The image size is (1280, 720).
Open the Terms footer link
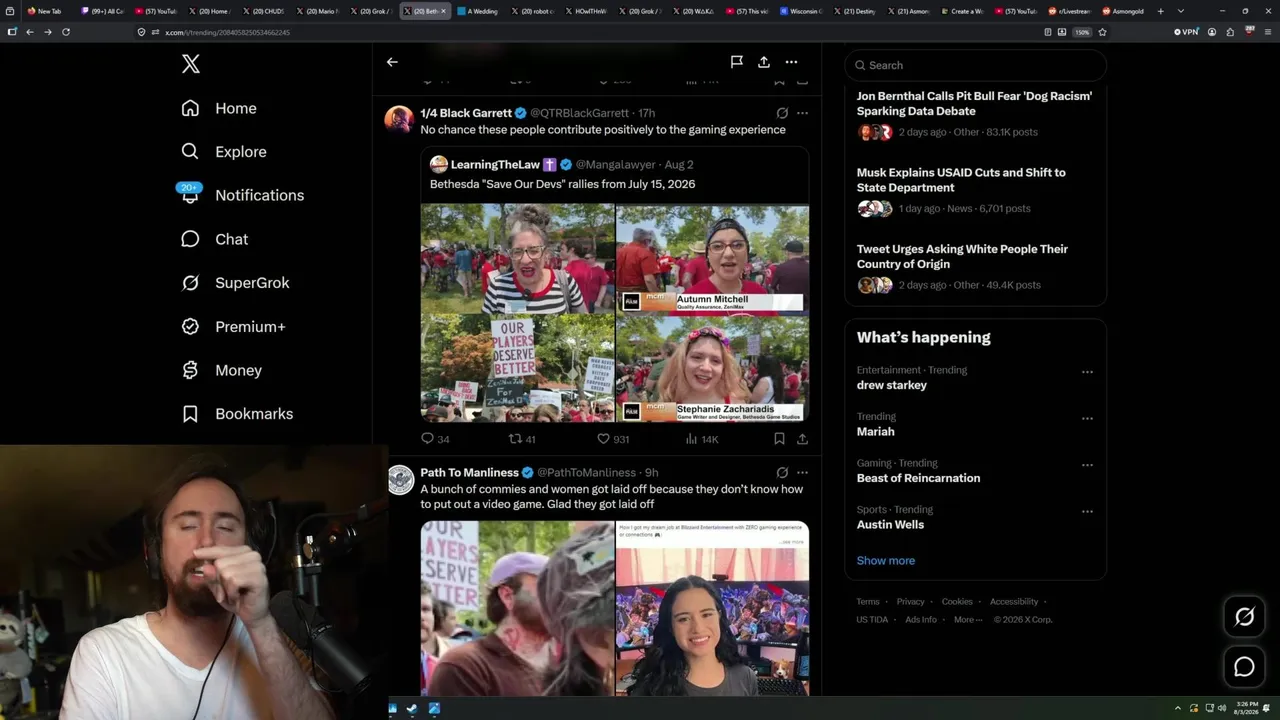pyautogui.click(x=868, y=602)
